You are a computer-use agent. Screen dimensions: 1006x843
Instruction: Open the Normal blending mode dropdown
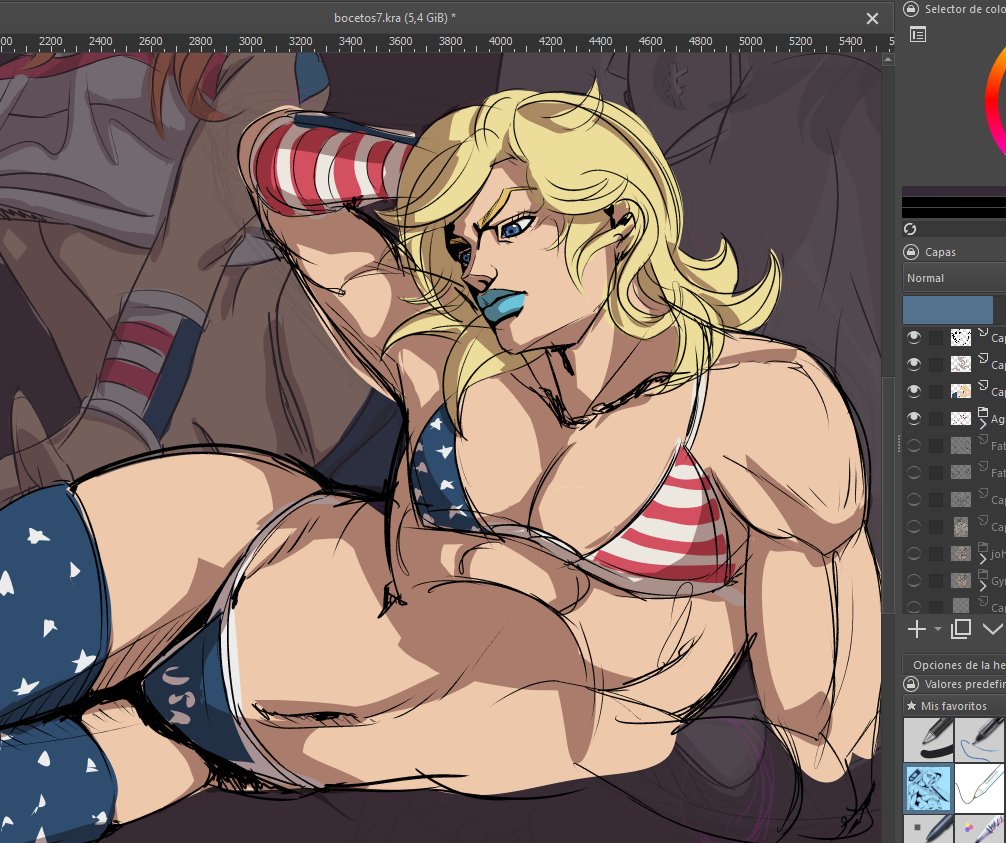(x=954, y=278)
